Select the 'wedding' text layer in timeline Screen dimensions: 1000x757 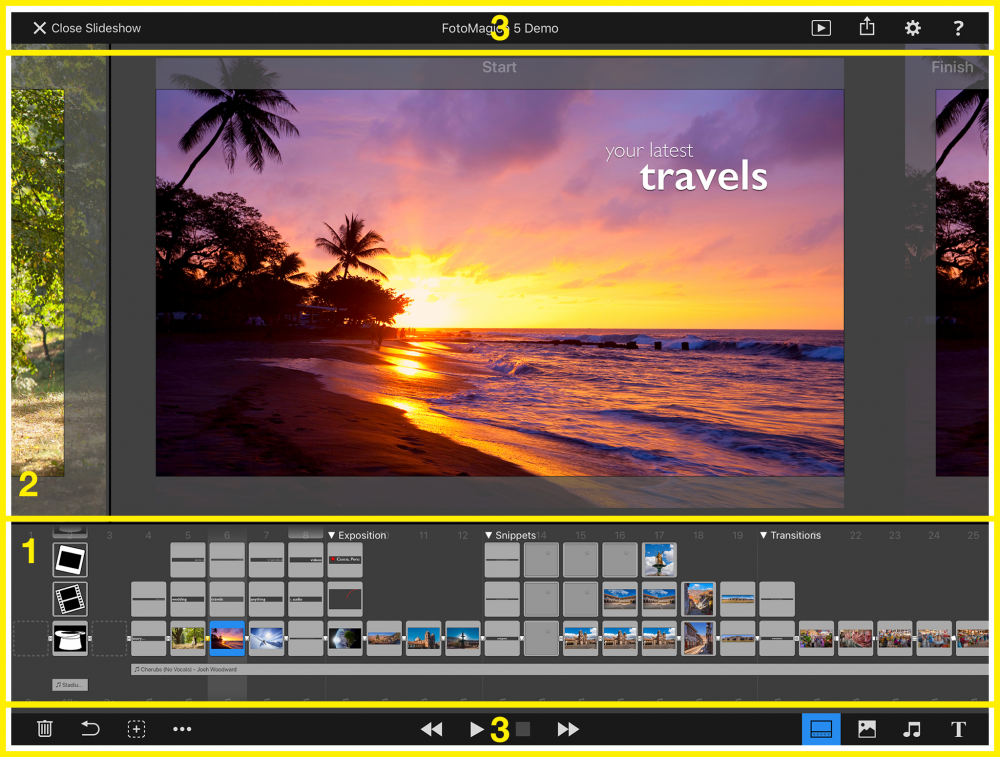[x=188, y=599]
